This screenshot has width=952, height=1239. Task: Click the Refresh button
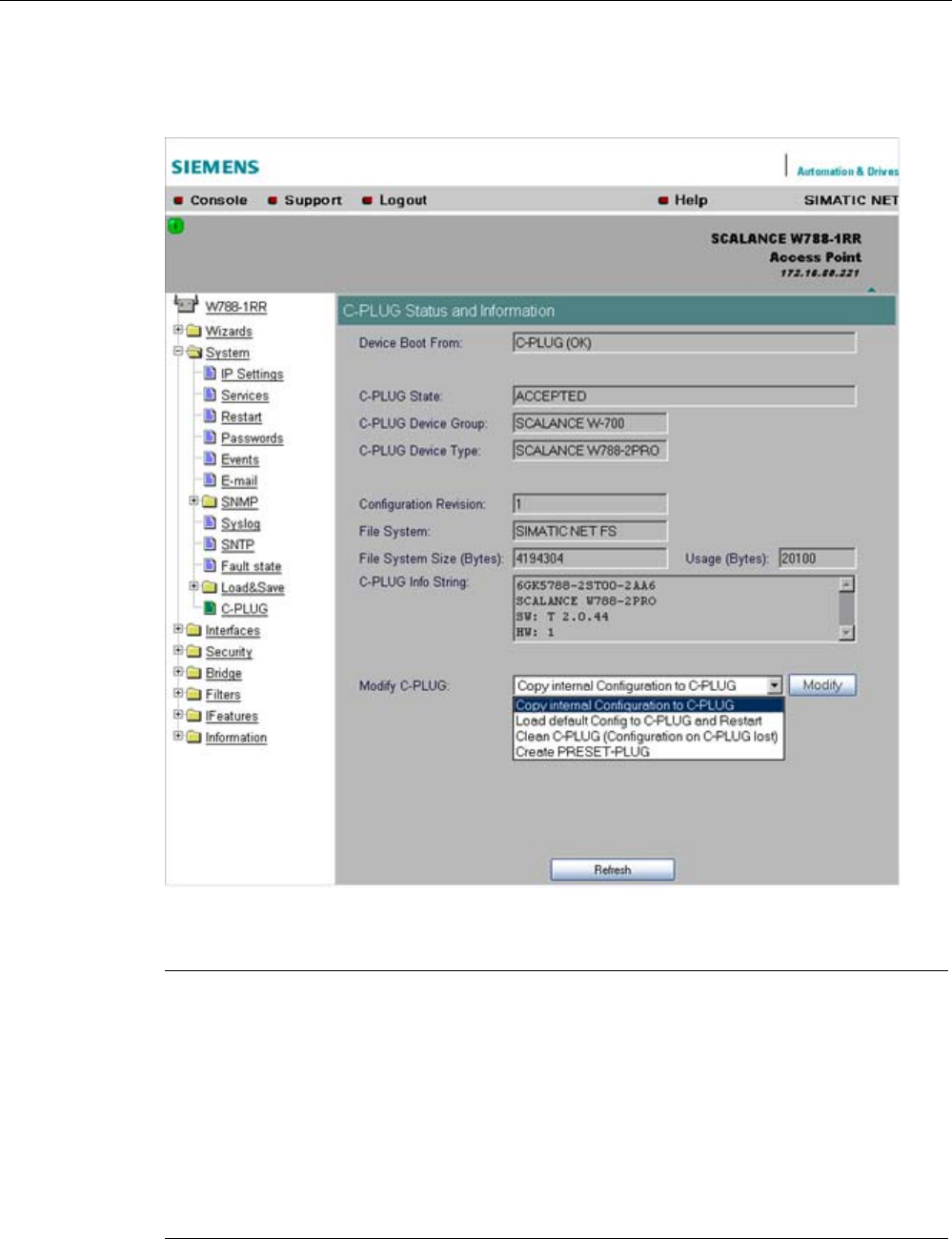coord(613,869)
